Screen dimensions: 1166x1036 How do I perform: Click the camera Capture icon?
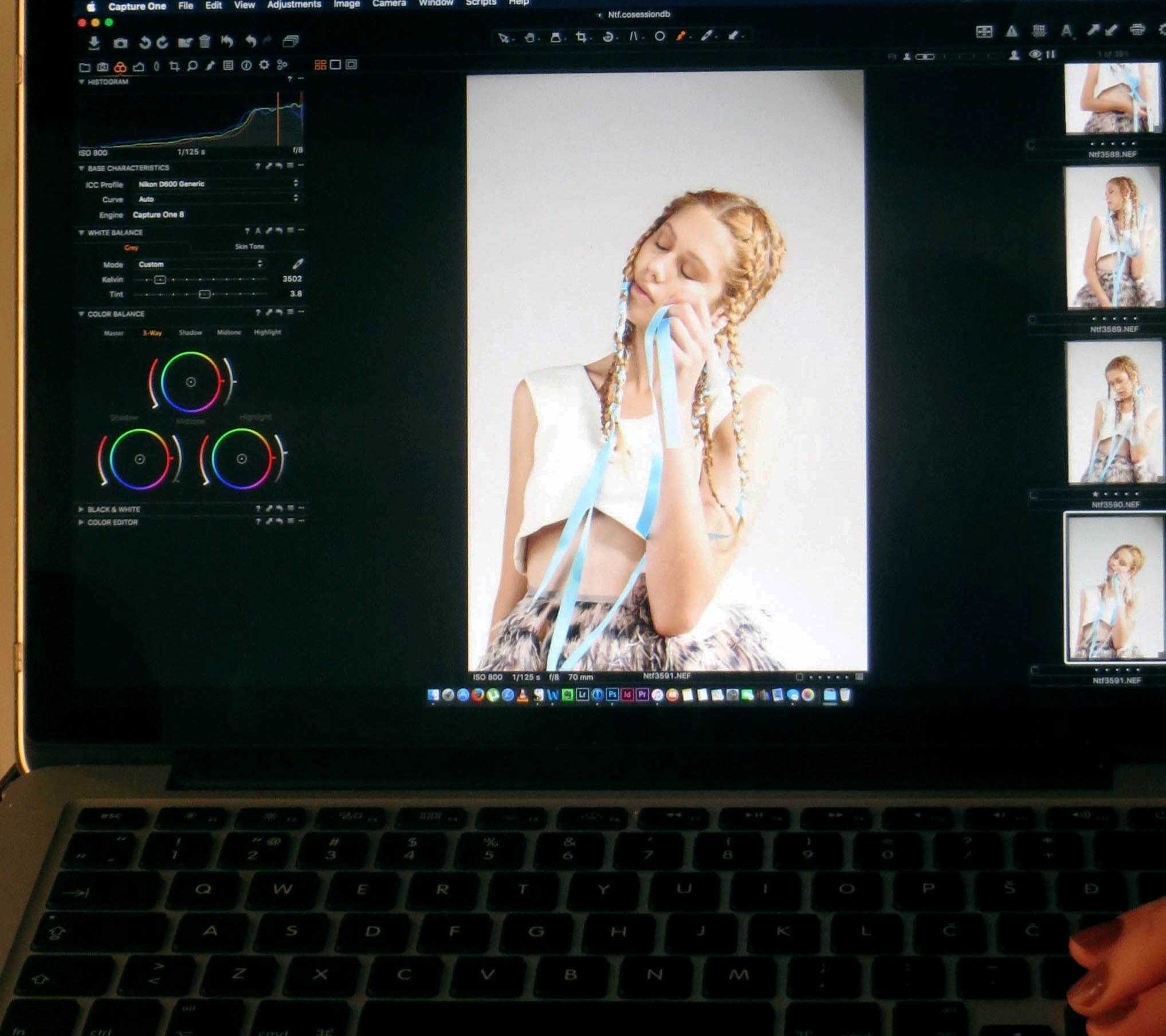click(x=120, y=43)
